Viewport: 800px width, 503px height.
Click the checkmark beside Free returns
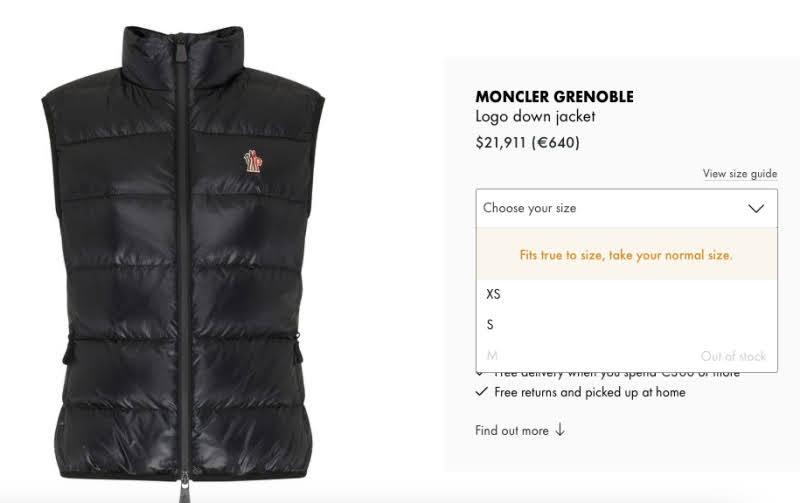481,392
